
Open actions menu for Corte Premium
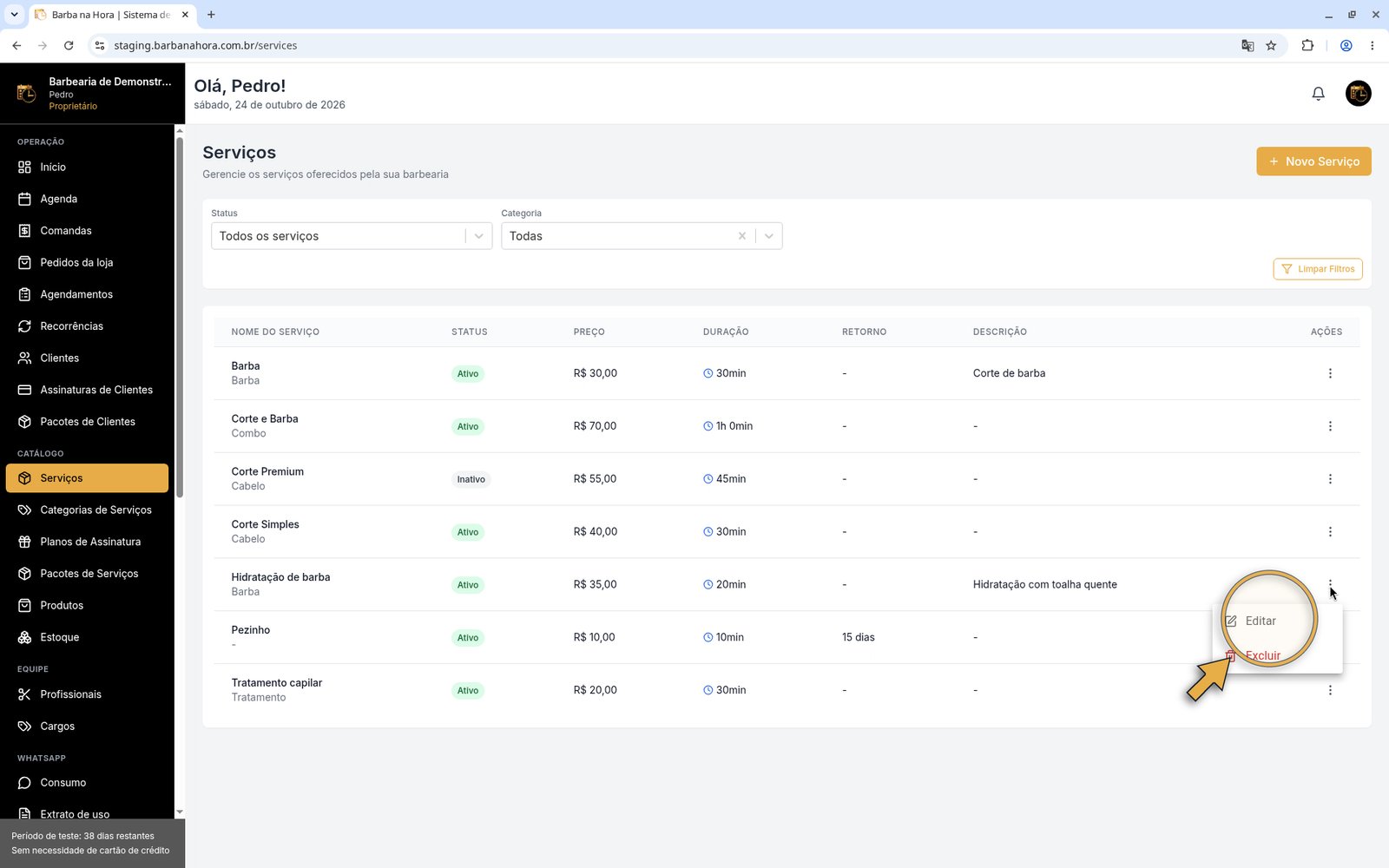(x=1330, y=479)
